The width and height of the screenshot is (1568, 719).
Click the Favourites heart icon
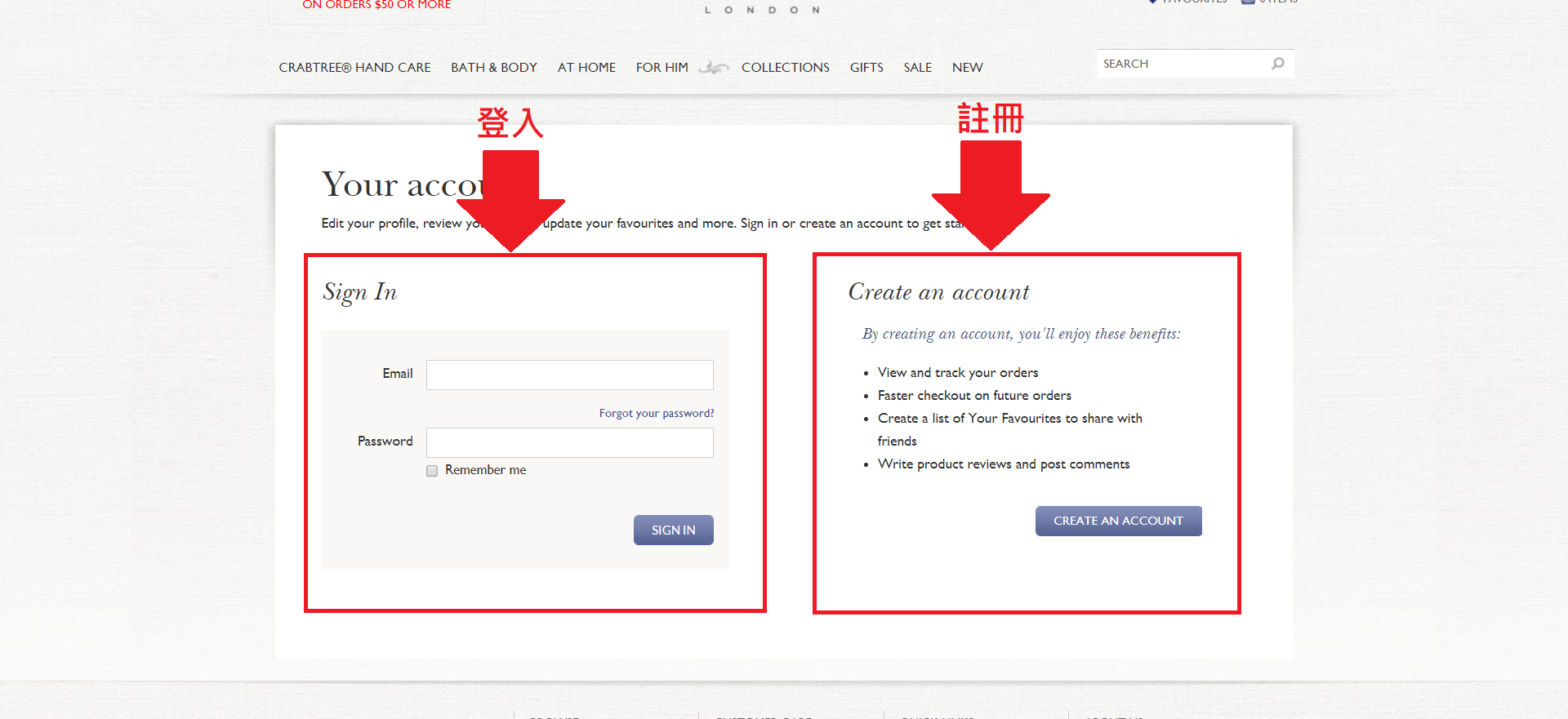point(1152,2)
